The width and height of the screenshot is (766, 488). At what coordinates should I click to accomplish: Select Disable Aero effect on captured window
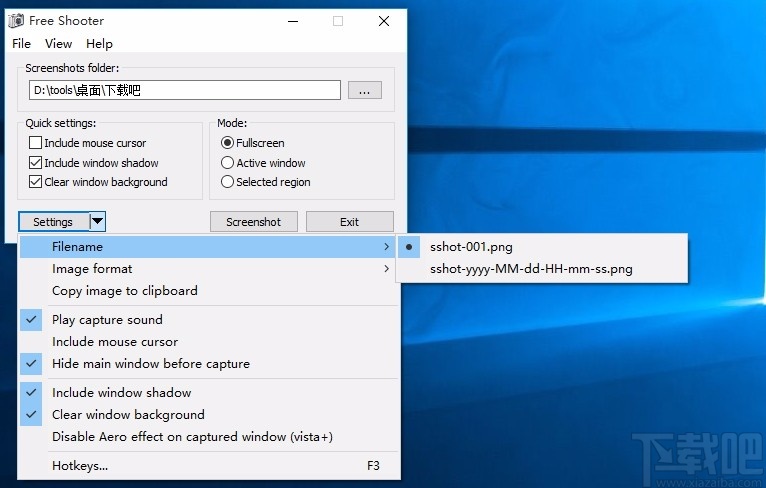pos(209,436)
